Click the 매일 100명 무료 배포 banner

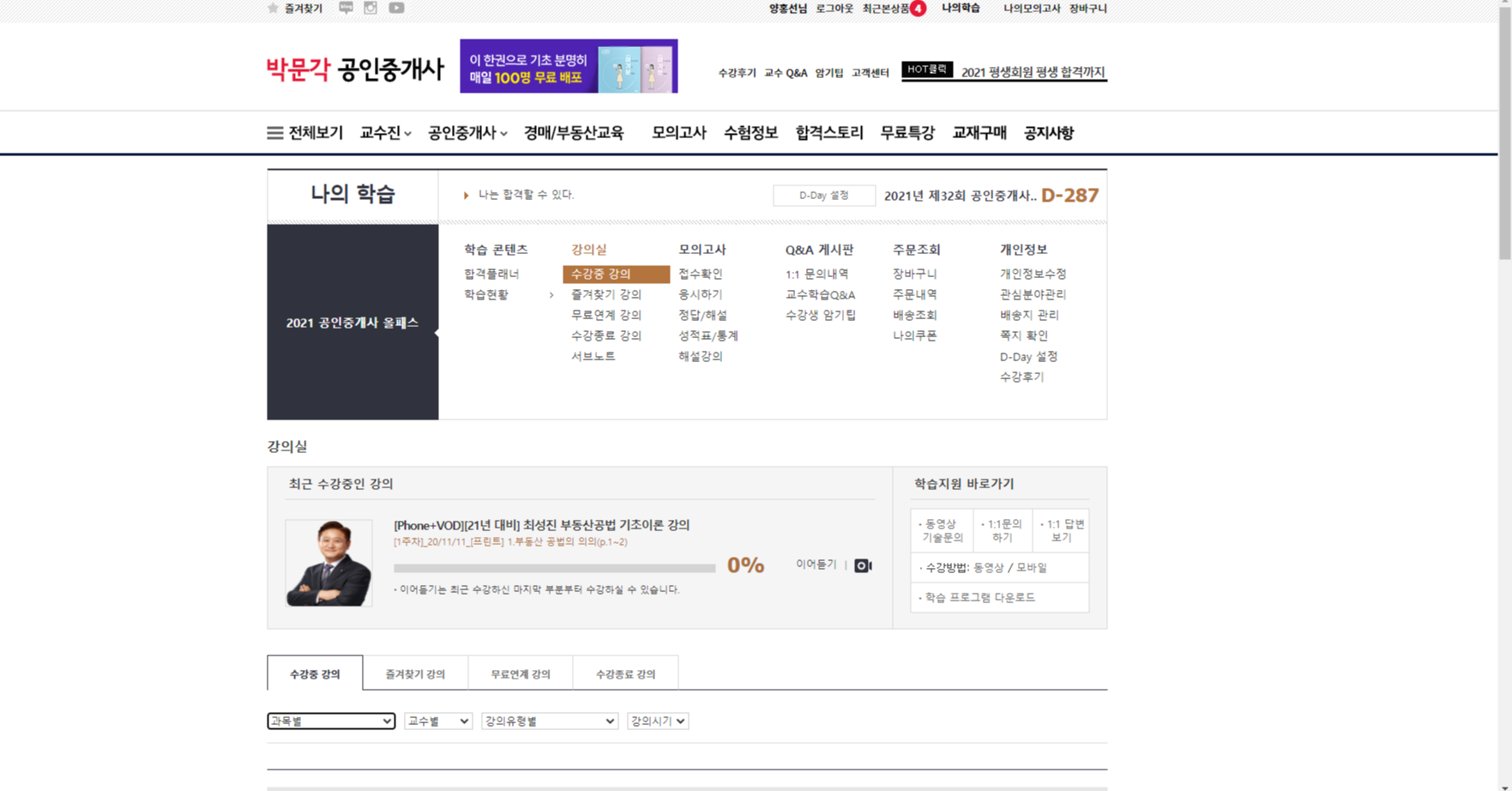click(x=569, y=66)
